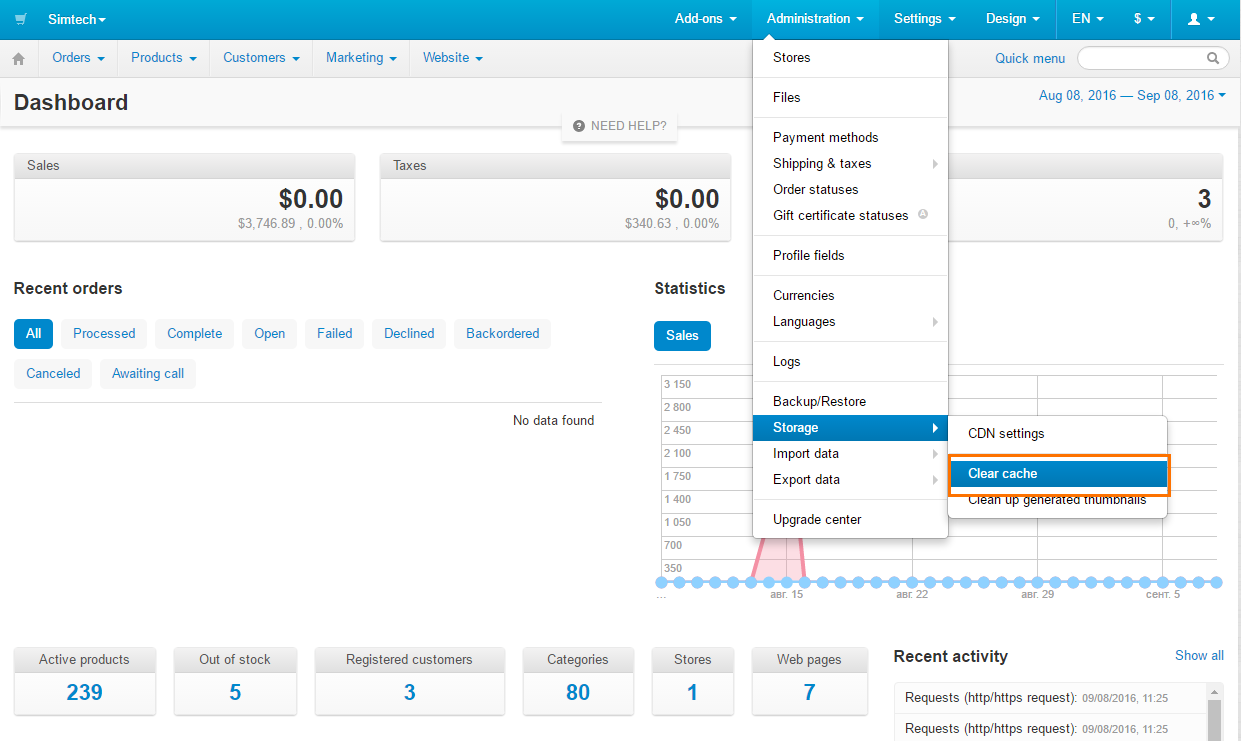The width and height of the screenshot is (1241, 741).
Task: Select the All orders filter
Action: click(x=33, y=334)
